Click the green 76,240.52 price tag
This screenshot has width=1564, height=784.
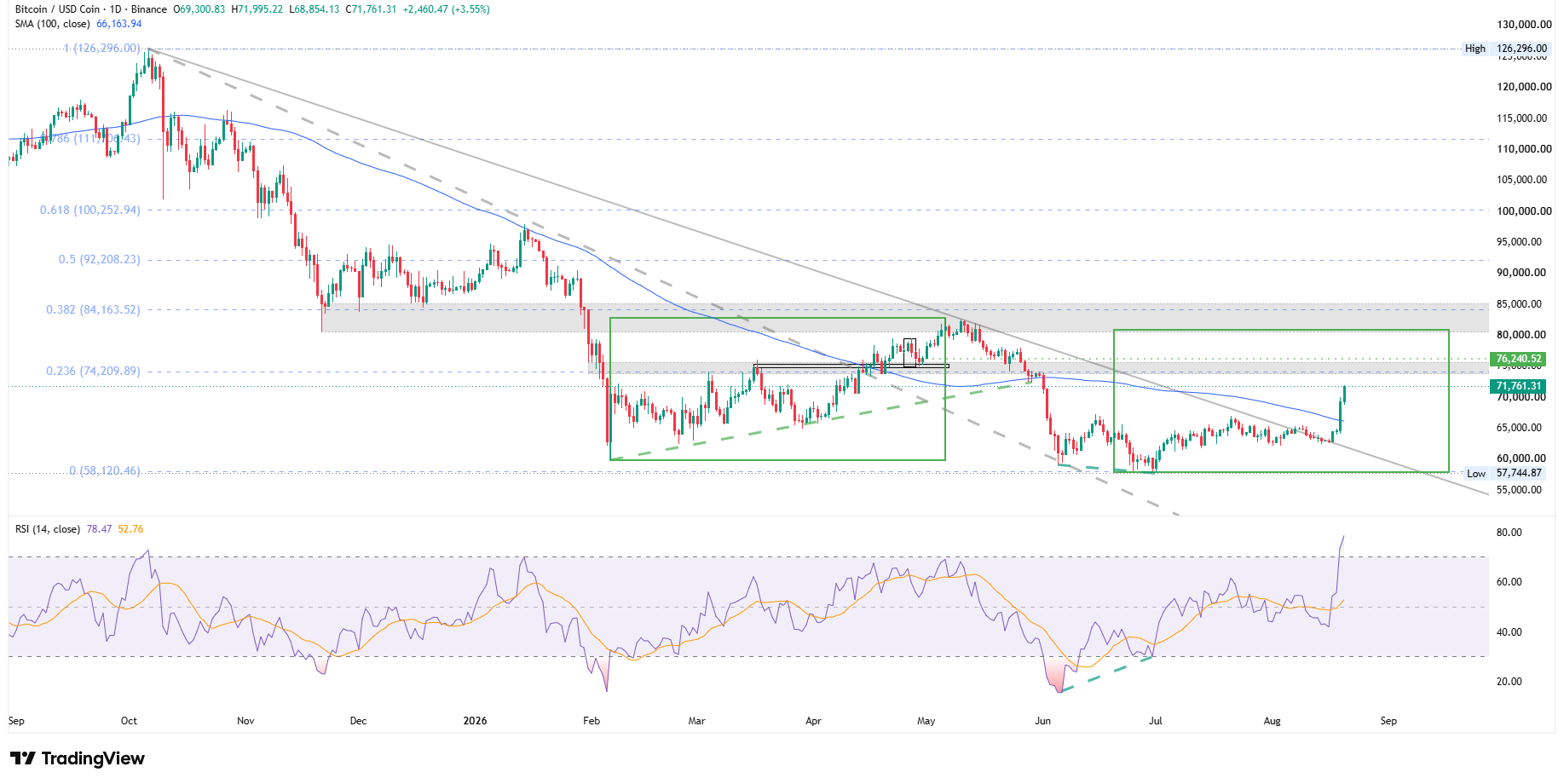pyautogui.click(x=1517, y=359)
